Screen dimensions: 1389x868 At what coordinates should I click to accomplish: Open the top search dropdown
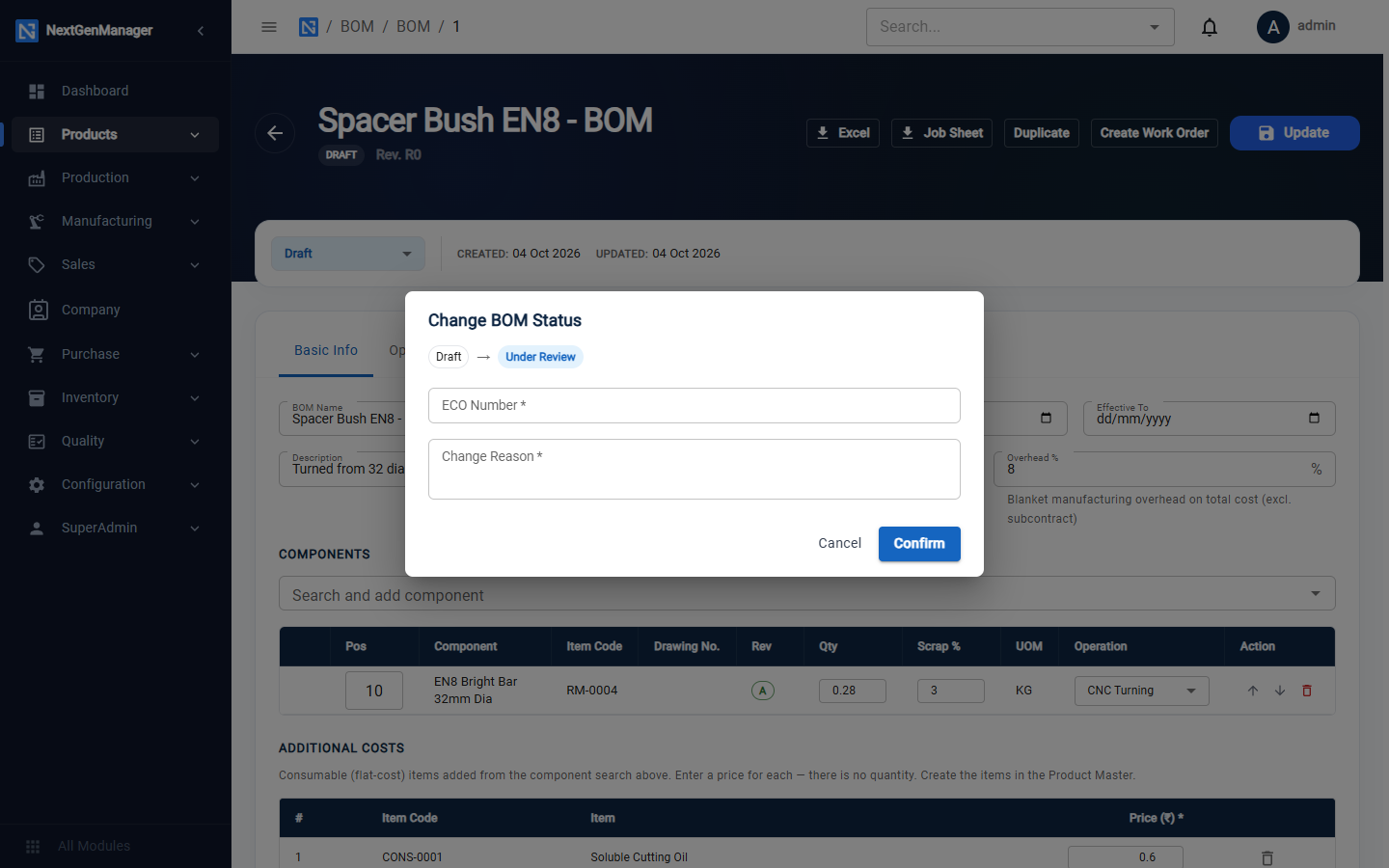(1155, 27)
